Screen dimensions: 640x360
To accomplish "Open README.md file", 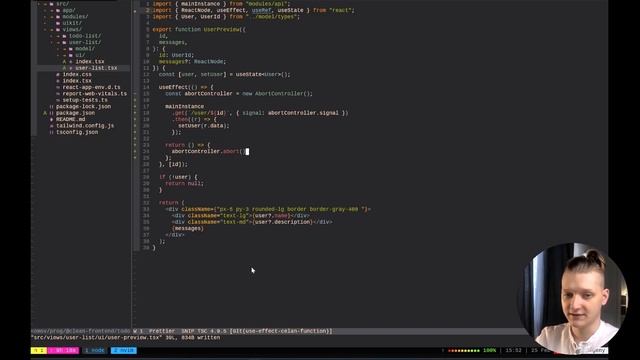I will pyautogui.click(x=71, y=119).
